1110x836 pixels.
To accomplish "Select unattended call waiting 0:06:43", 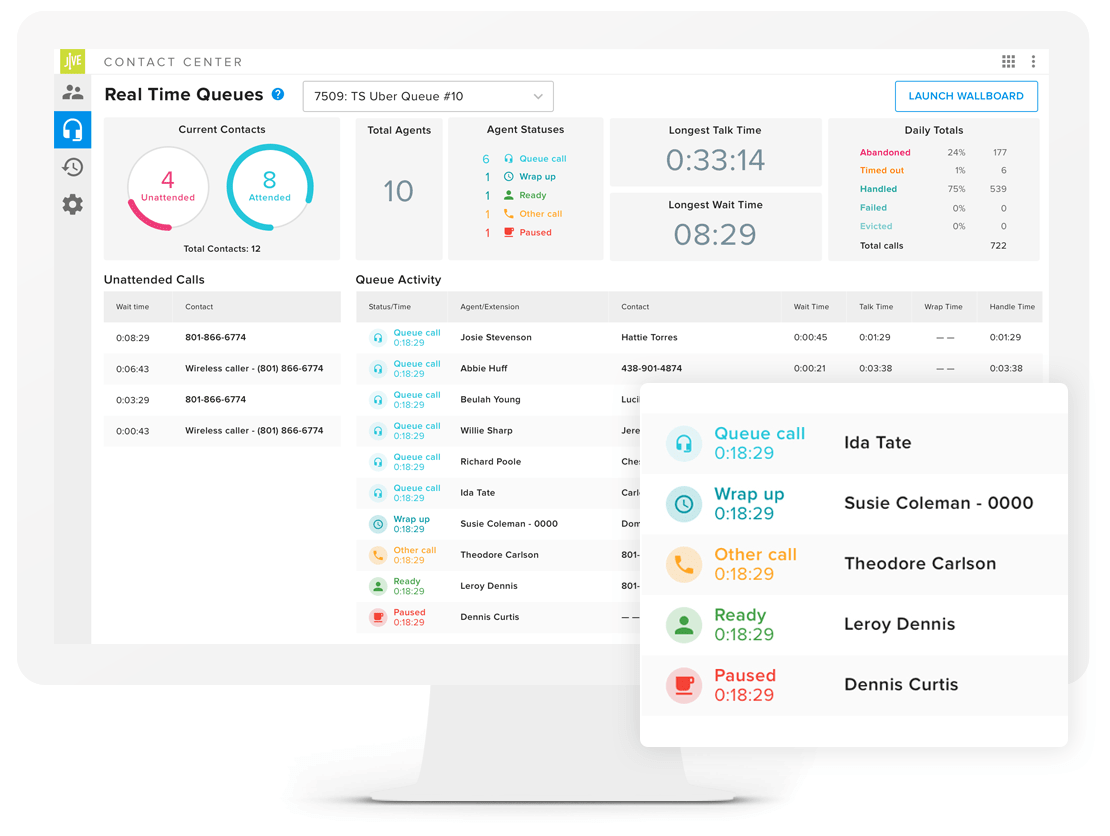I will tap(222, 369).
